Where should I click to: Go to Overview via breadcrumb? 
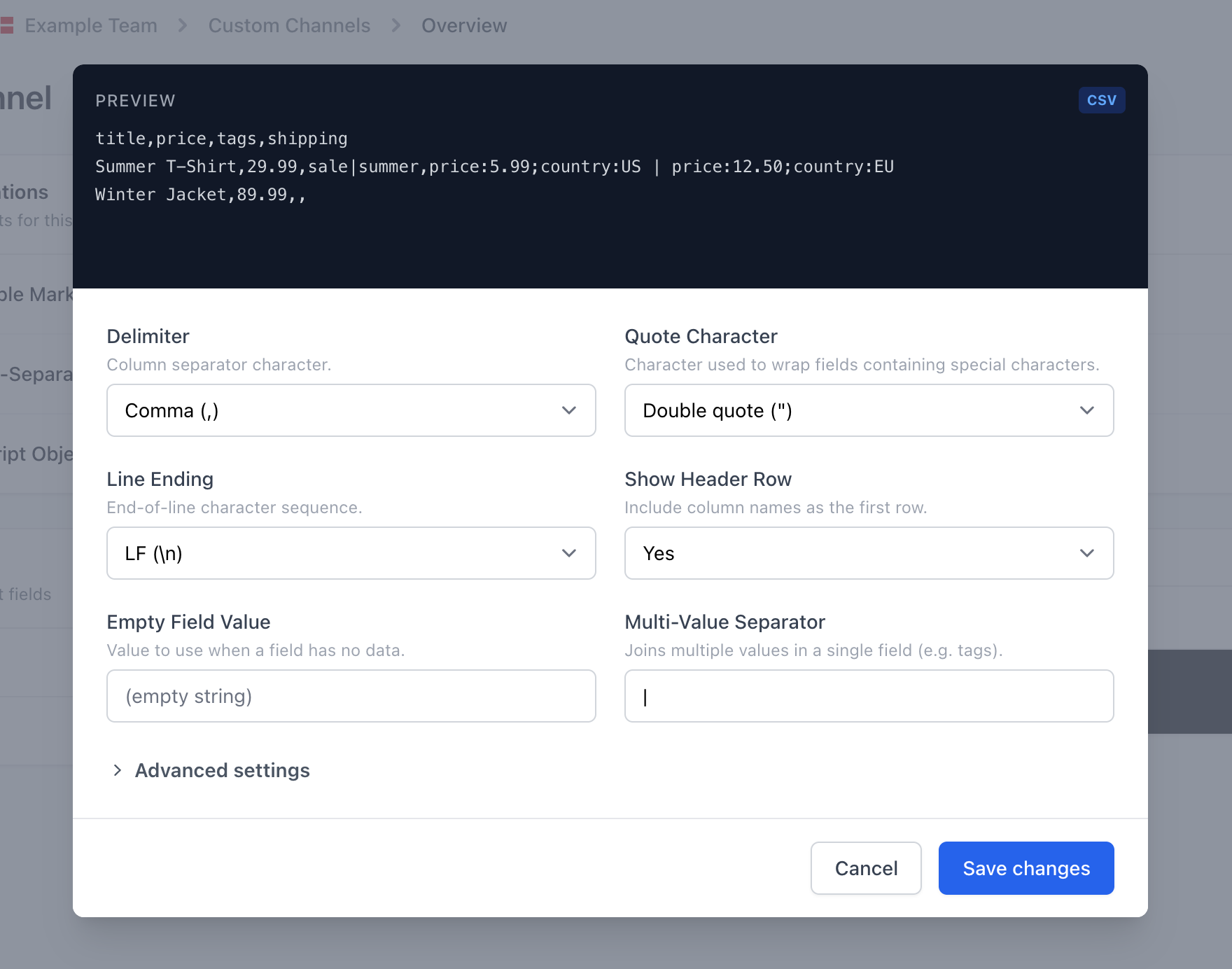click(464, 25)
